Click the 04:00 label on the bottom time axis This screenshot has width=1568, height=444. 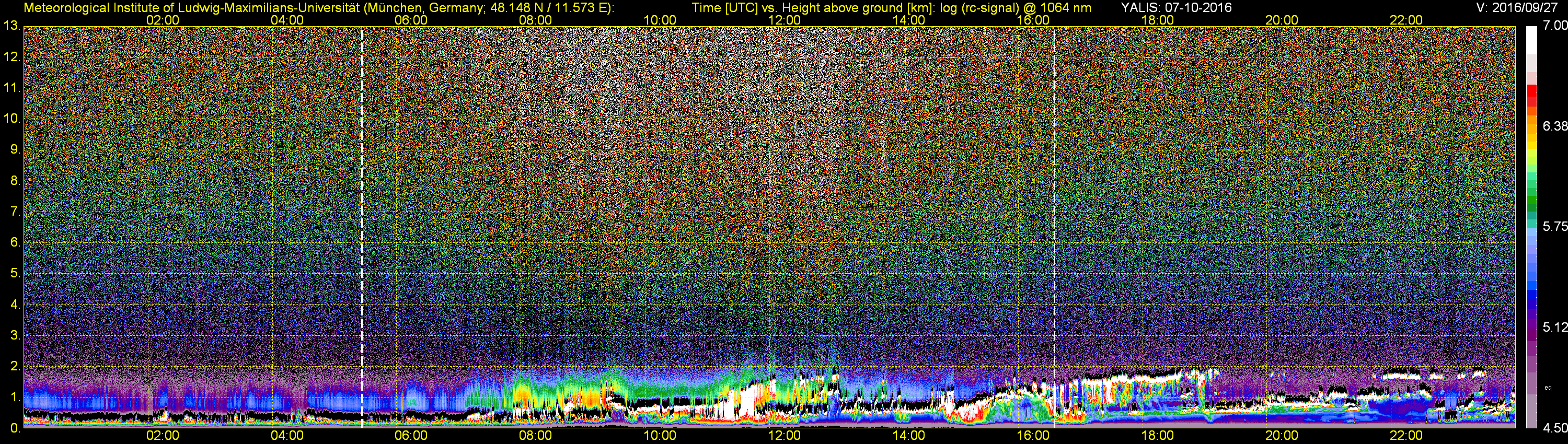287,436
